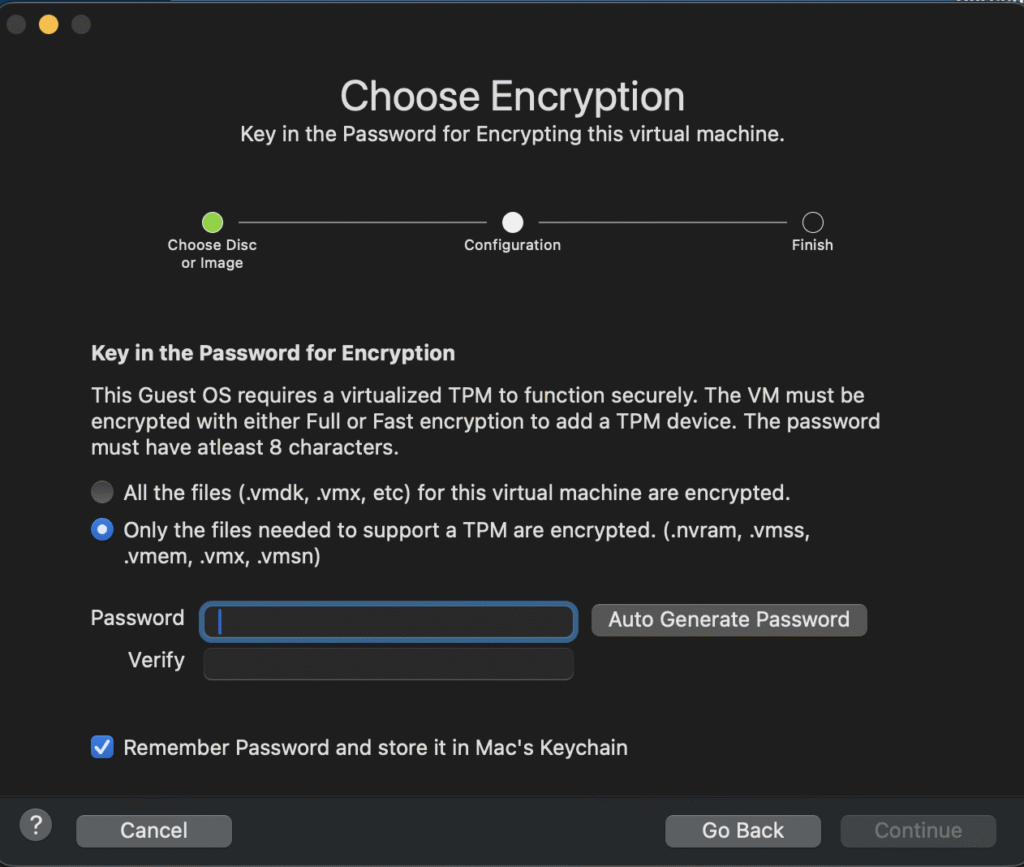1024x867 pixels.
Task: Select 'All the files' full encryption option
Action: [102, 492]
